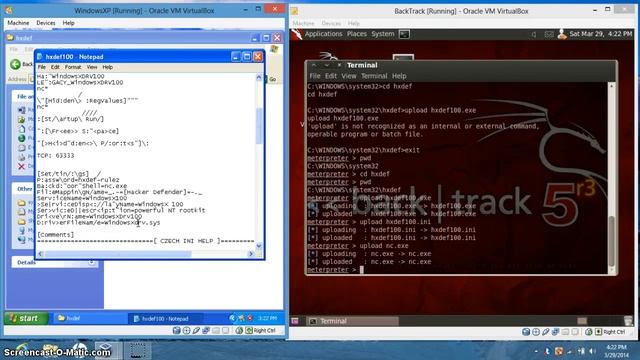Viewport: 640px width, 360px height.
Task: Open trash icon in BackTrack bottom panel
Action: [x=628, y=321]
